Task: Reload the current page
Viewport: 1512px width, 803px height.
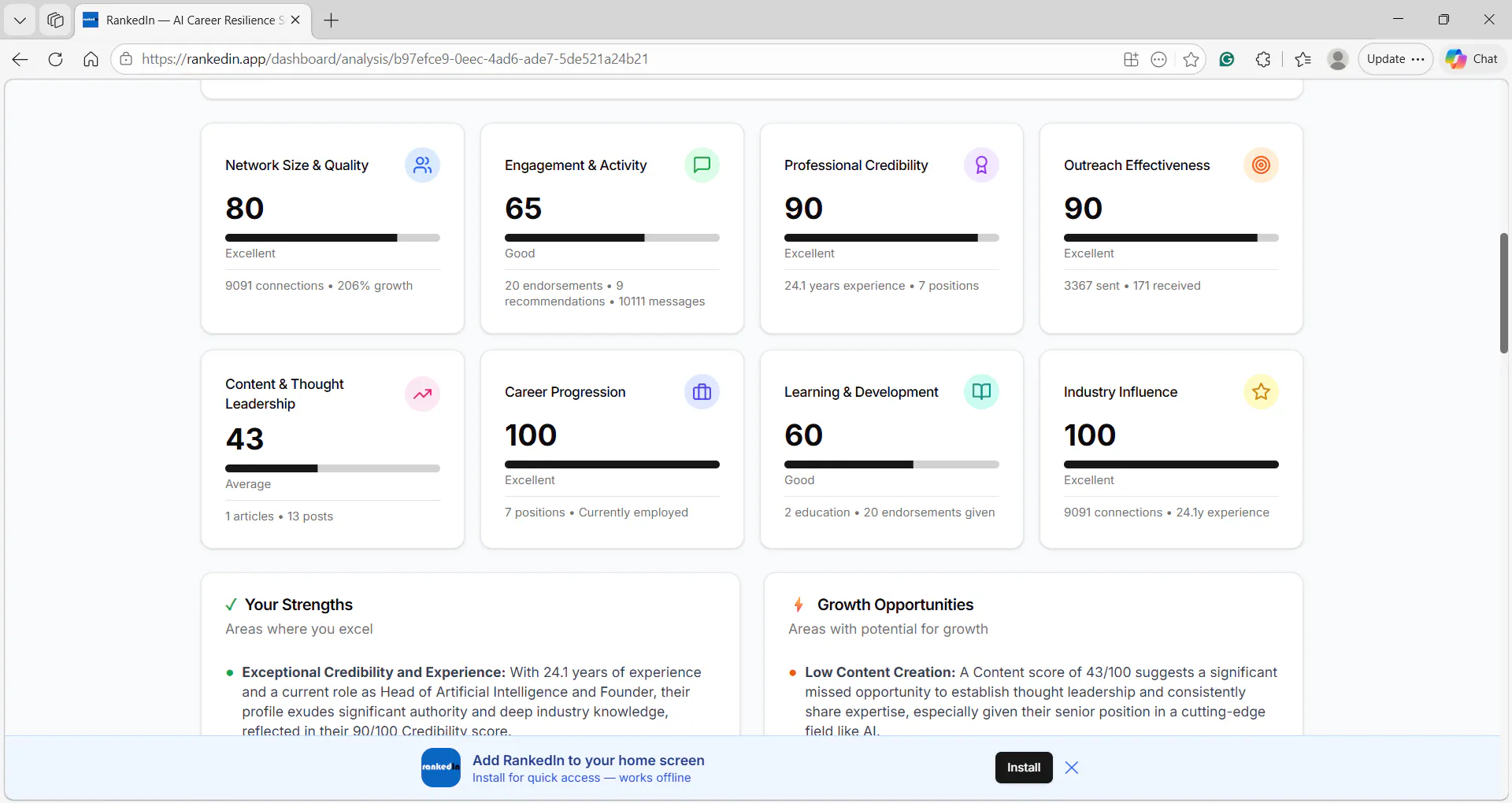Action: (55, 59)
